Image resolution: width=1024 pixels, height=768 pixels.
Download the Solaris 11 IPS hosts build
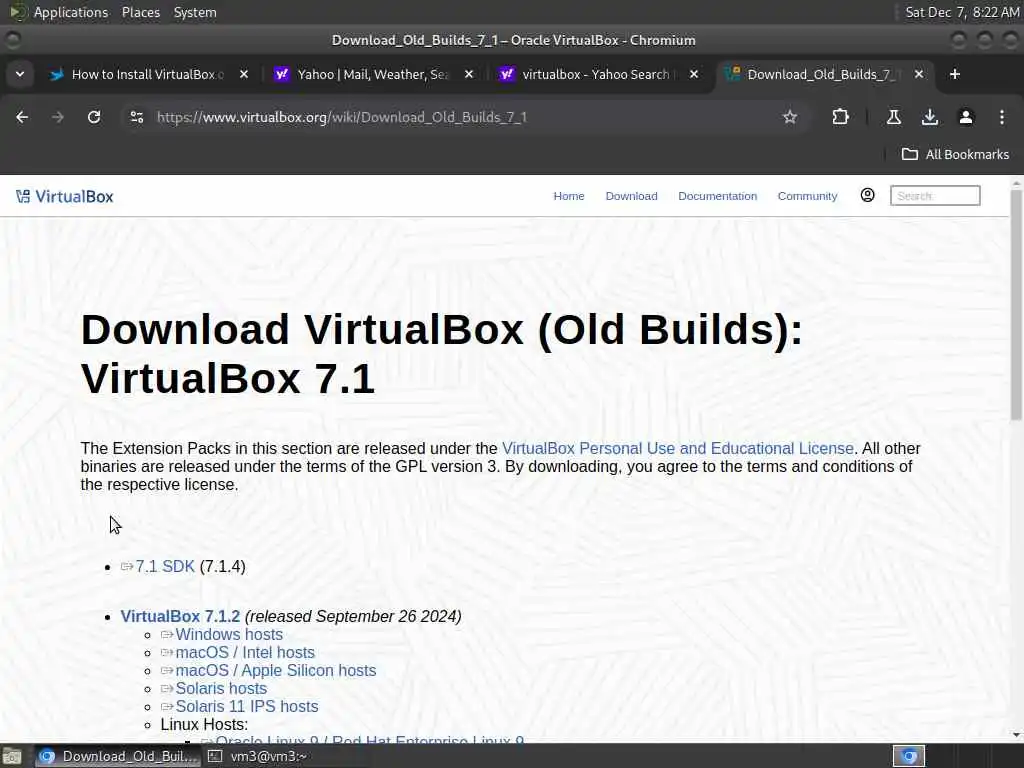(x=246, y=707)
